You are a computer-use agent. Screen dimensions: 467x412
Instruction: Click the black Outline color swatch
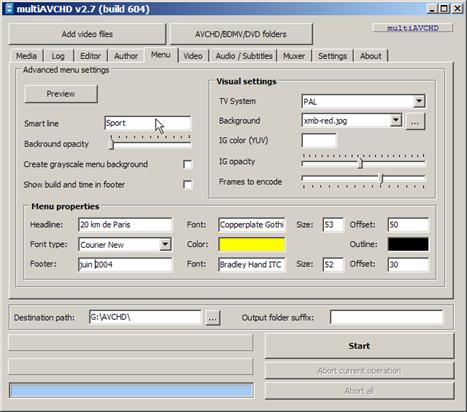[408, 244]
